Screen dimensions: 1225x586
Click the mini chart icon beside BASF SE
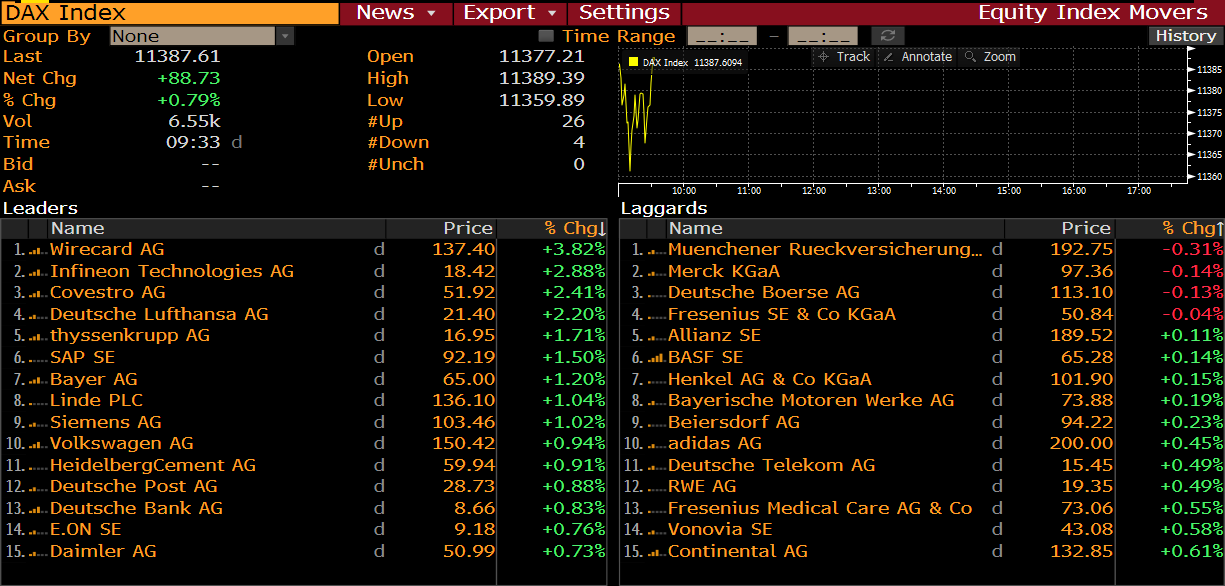click(x=657, y=358)
